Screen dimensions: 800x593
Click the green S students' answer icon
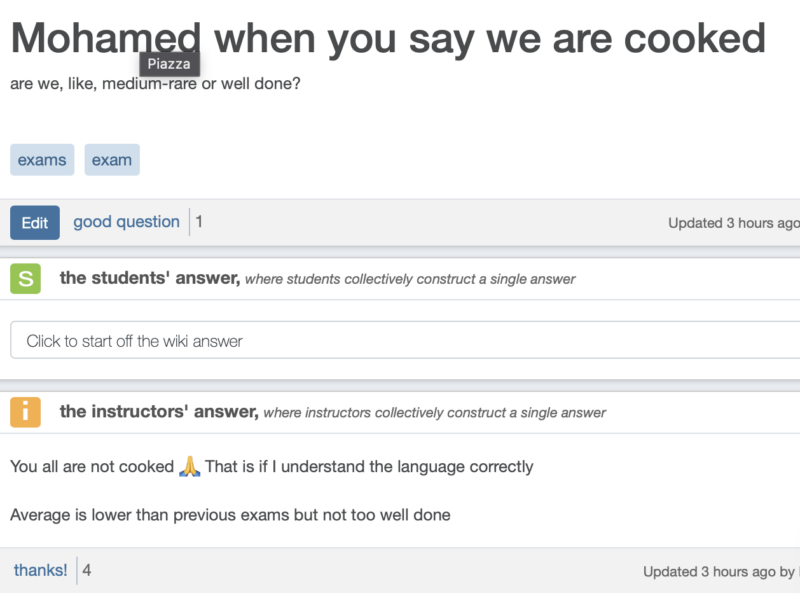24,278
